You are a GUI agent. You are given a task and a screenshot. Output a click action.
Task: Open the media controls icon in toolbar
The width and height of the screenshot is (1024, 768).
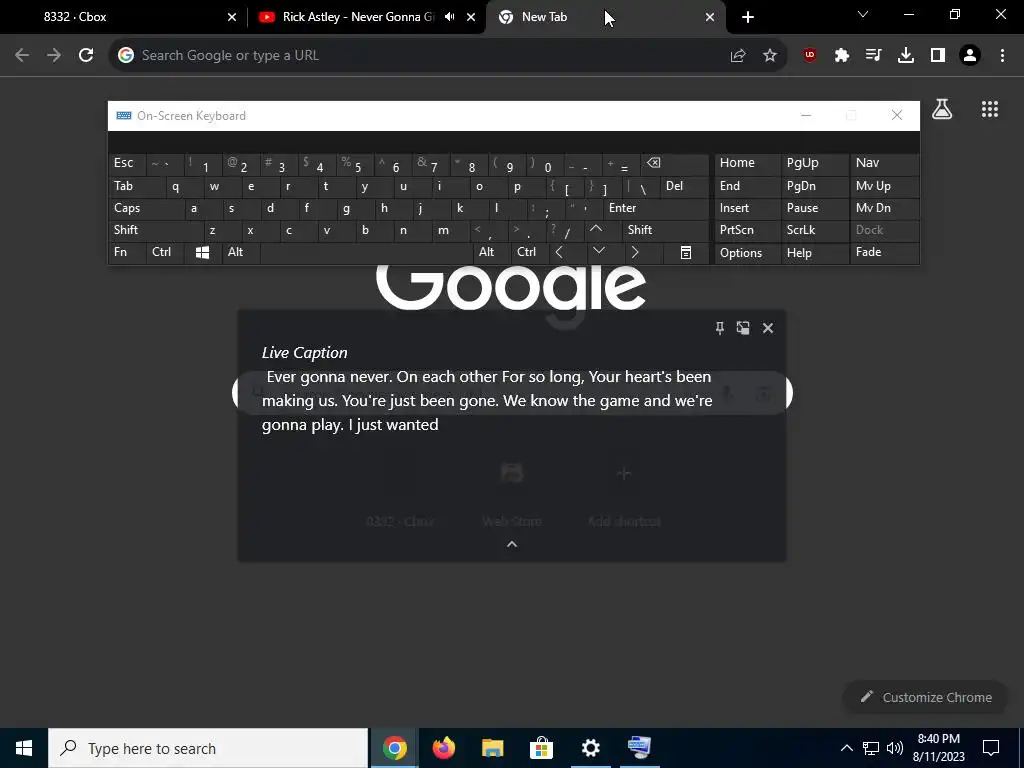tap(873, 56)
